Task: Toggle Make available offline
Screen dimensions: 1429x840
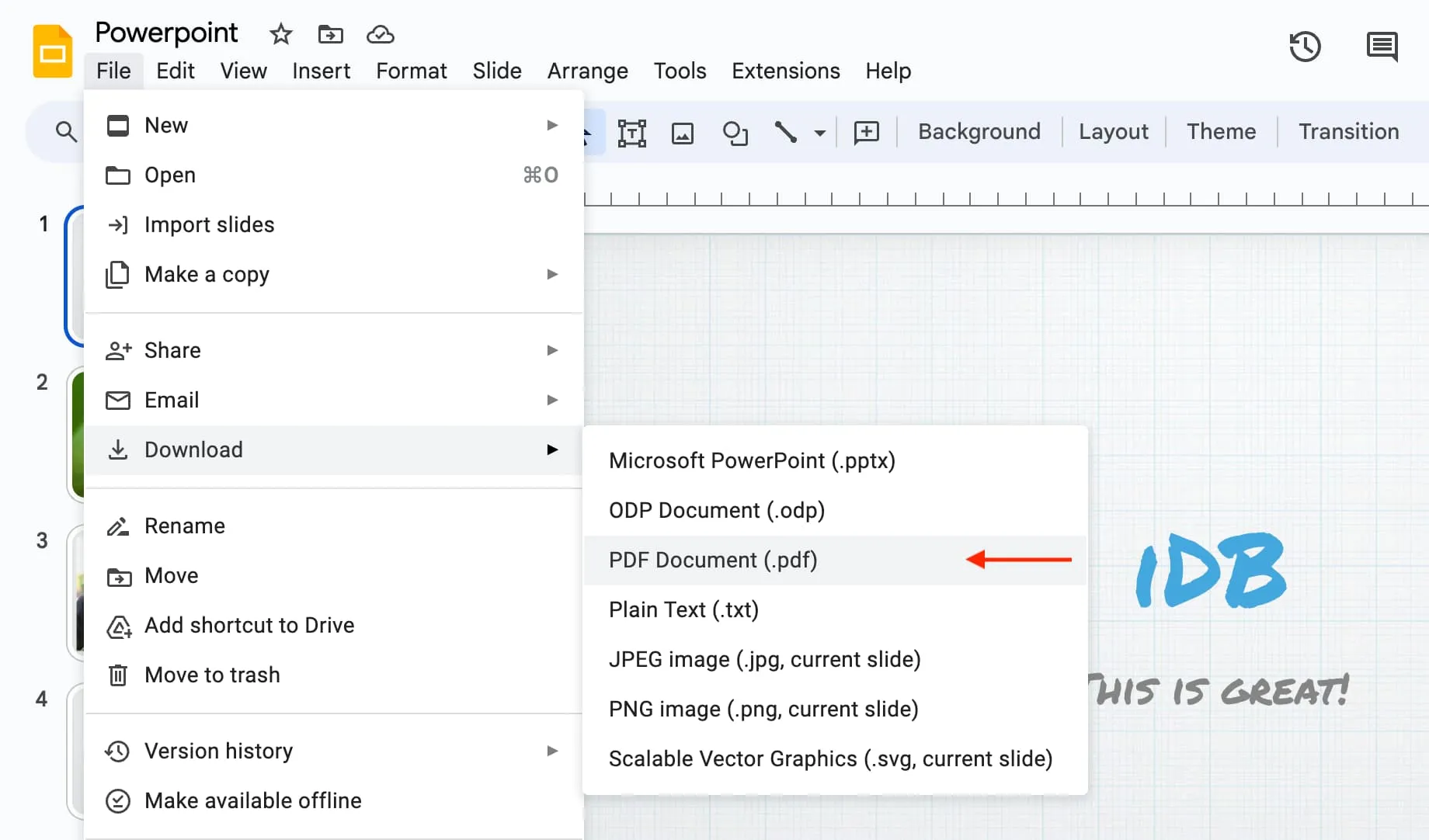Action: pos(252,800)
